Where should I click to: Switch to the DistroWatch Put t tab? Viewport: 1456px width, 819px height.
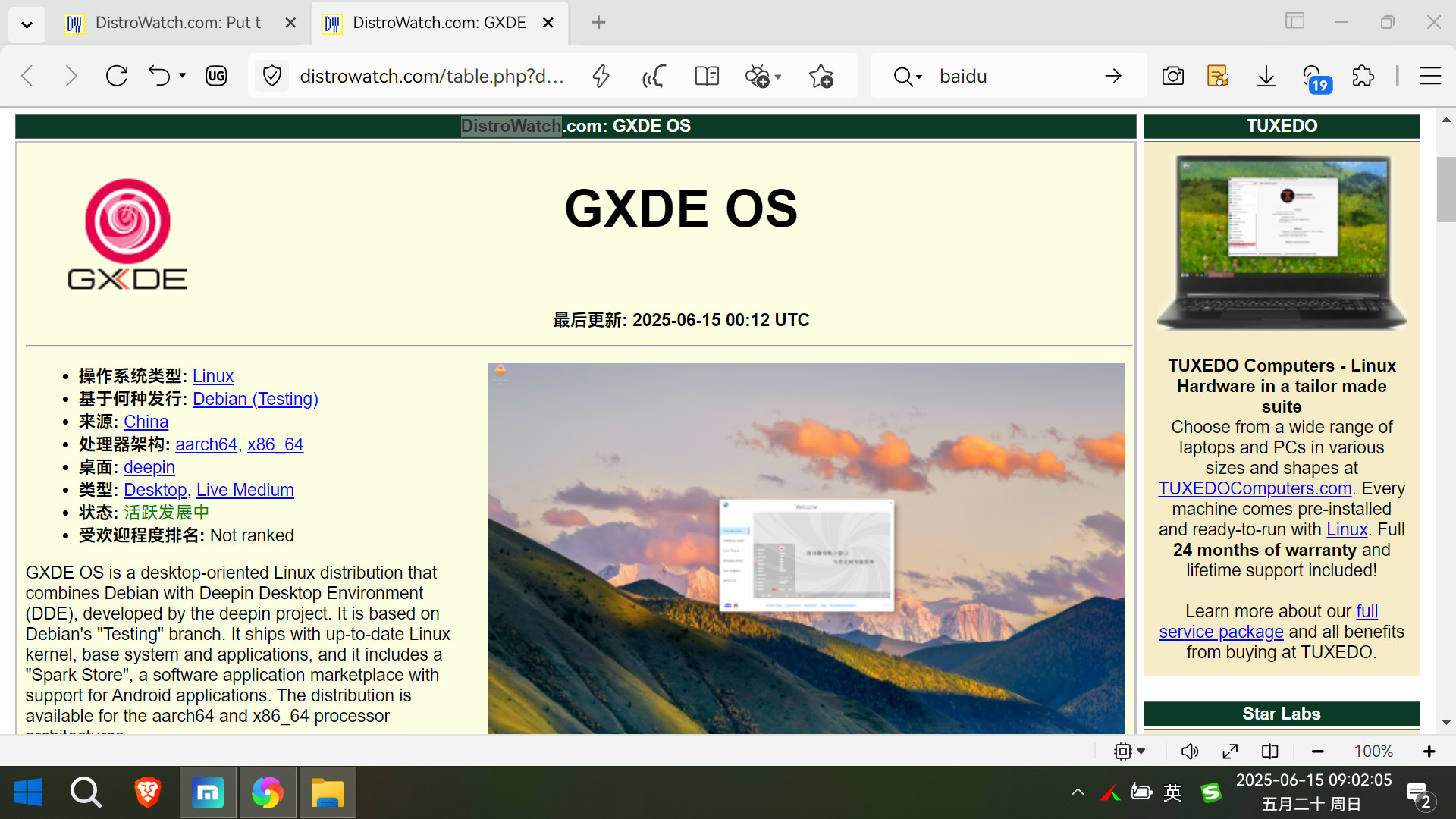[x=178, y=23]
